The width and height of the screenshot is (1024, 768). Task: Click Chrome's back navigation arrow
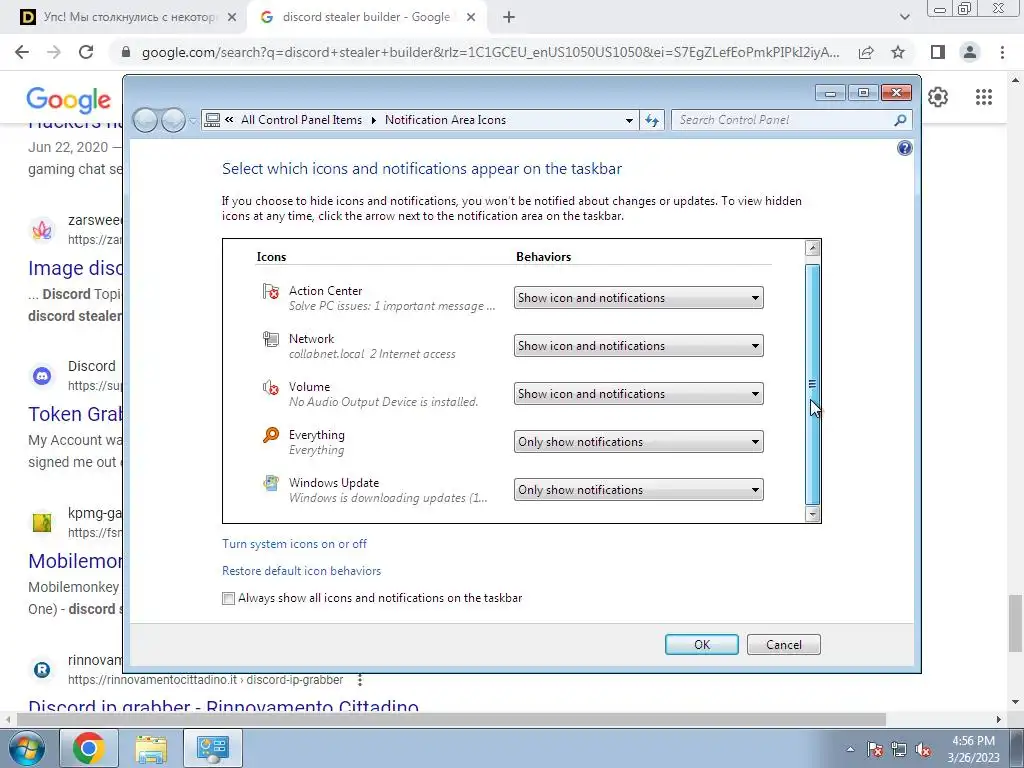click(22, 52)
